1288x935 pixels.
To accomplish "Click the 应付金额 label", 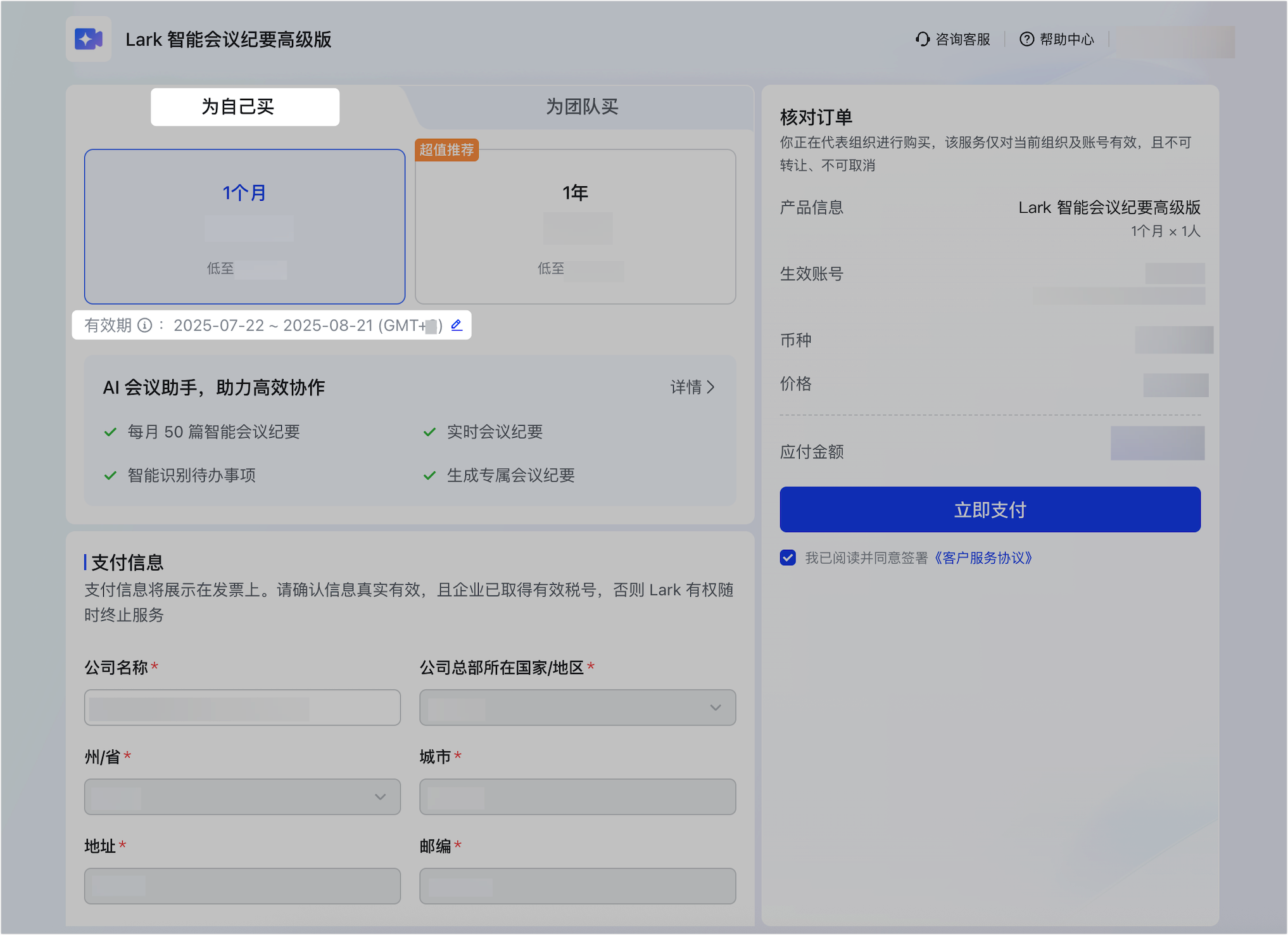I will click(x=811, y=452).
